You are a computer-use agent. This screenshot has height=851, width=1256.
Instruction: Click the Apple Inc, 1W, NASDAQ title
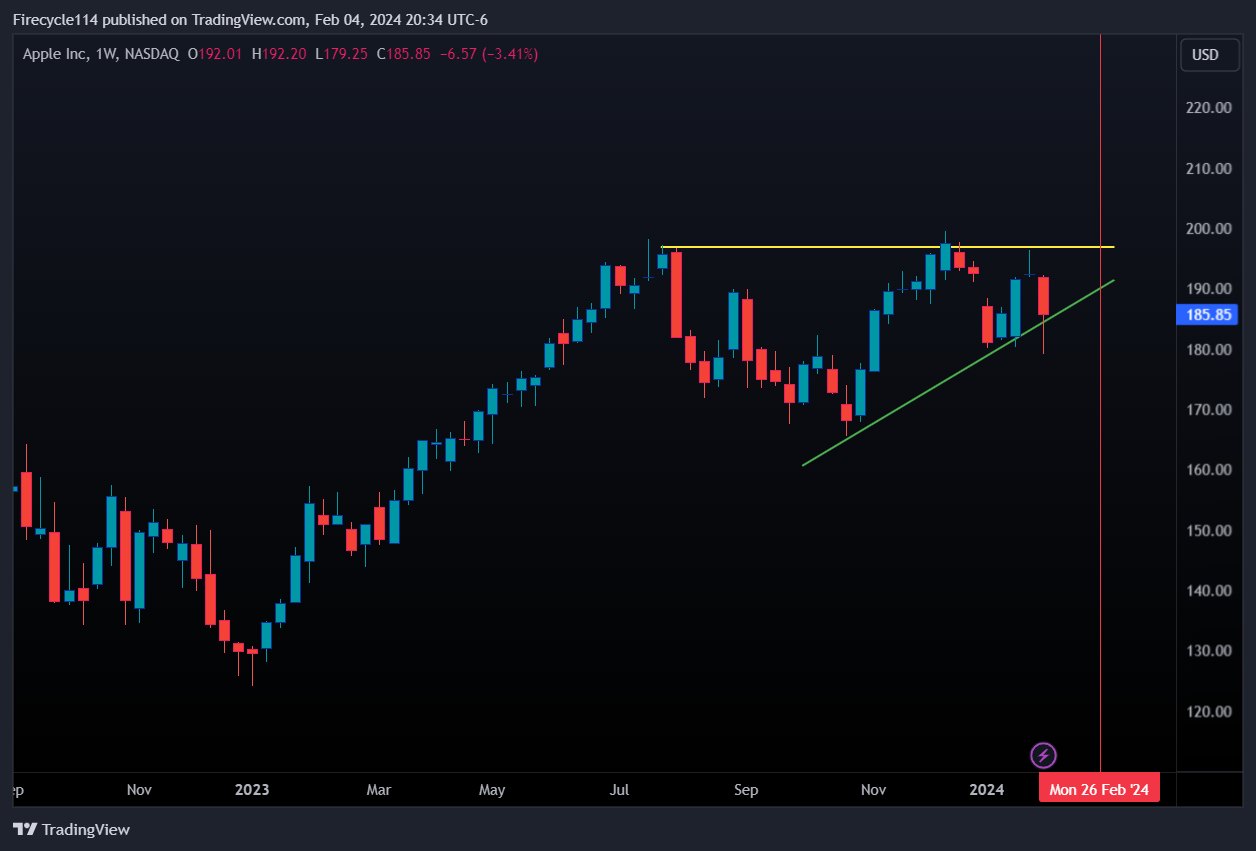[101, 54]
